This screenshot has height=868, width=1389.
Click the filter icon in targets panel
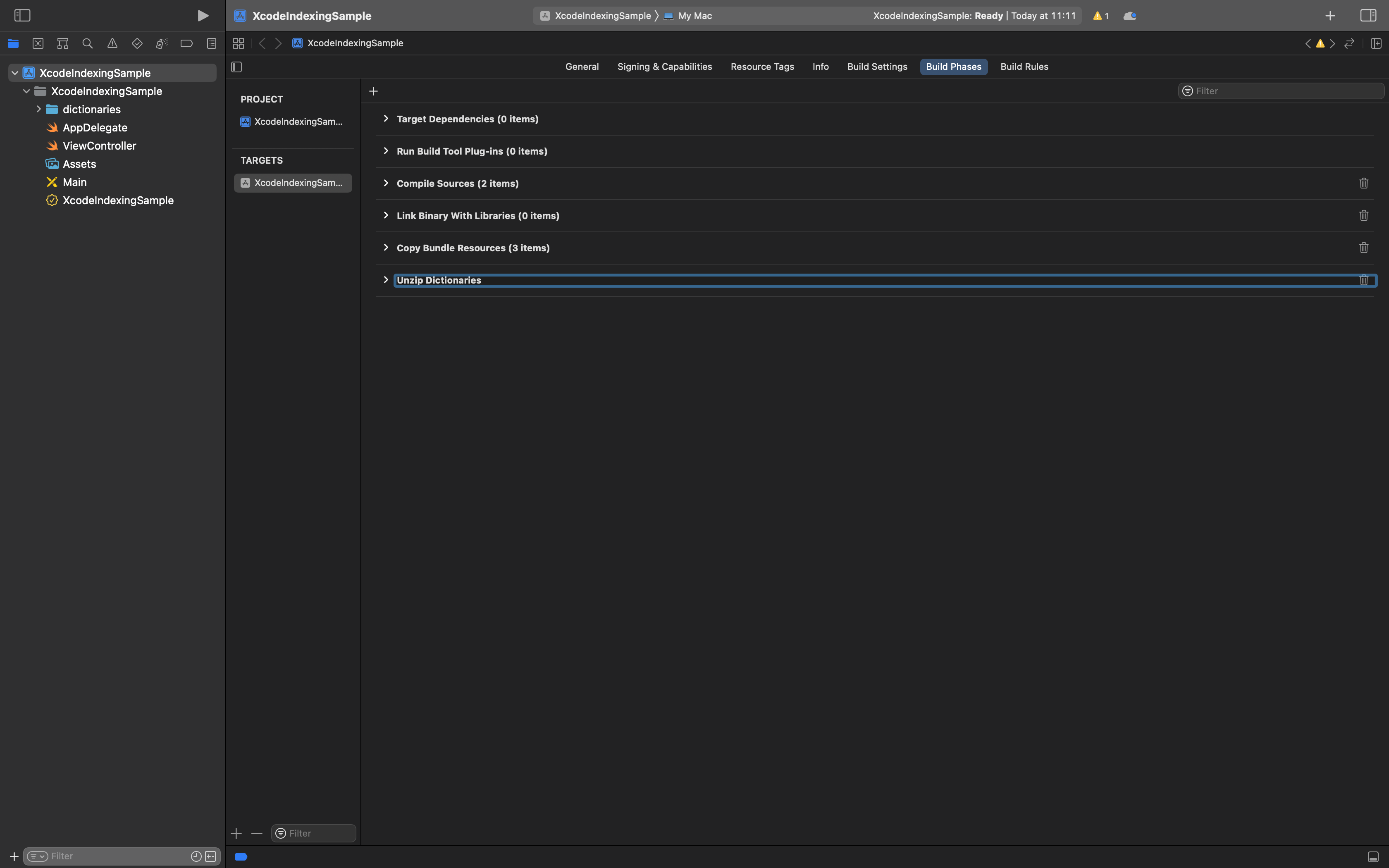280,832
